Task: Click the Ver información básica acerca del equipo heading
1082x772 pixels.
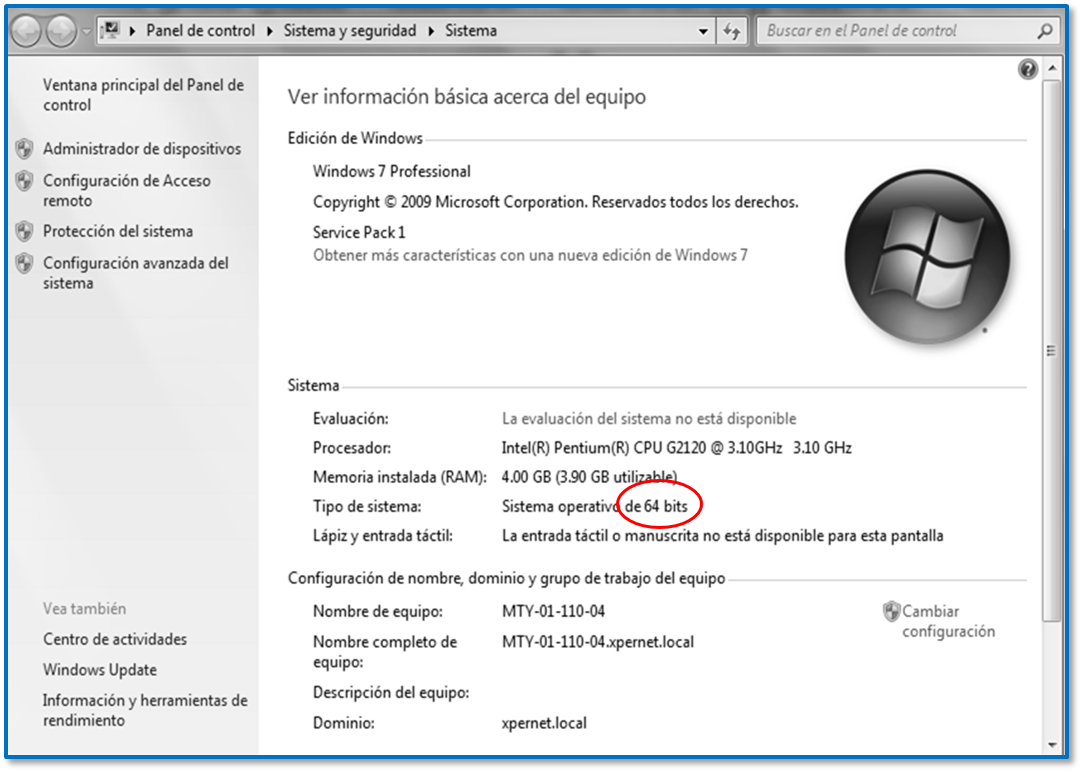Action: [466, 97]
